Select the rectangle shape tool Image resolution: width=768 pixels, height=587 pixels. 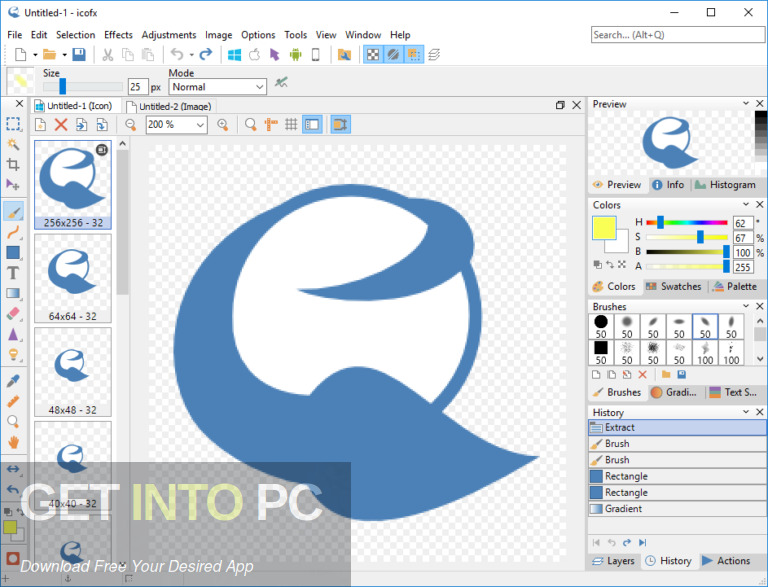click(x=13, y=253)
